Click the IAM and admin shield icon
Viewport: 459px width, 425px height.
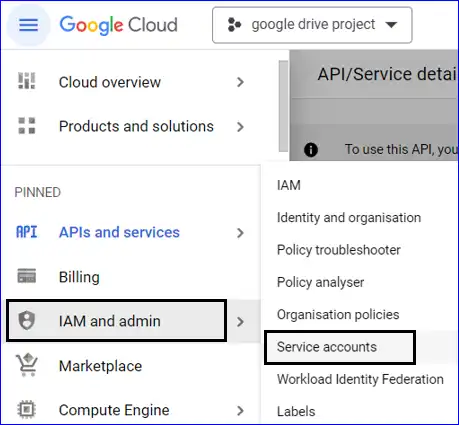26,320
